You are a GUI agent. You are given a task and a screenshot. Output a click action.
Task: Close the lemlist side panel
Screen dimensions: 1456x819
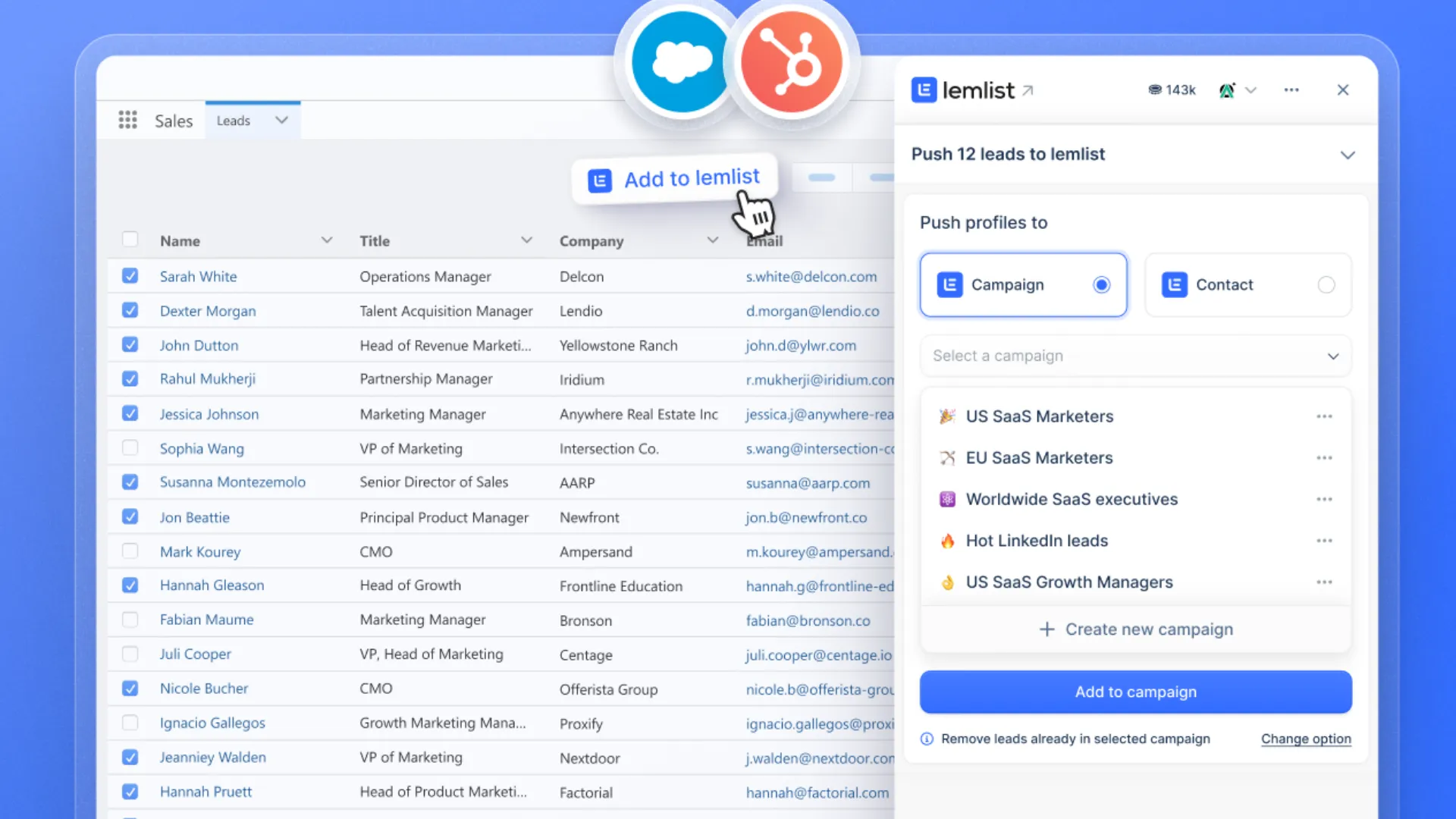click(1343, 90)
